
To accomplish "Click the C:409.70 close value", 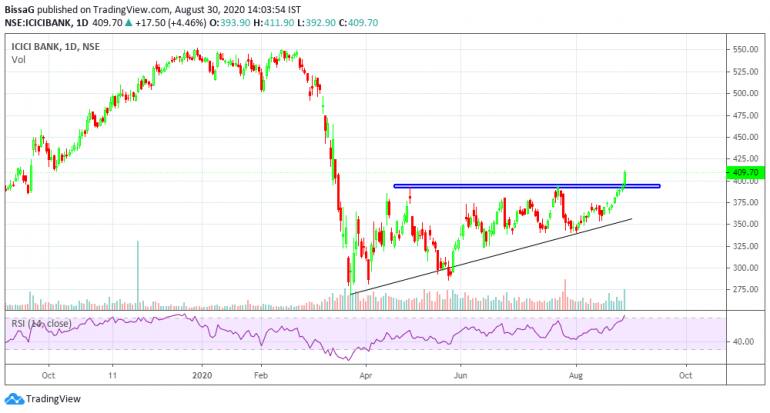I will click(x=358, y=23).
